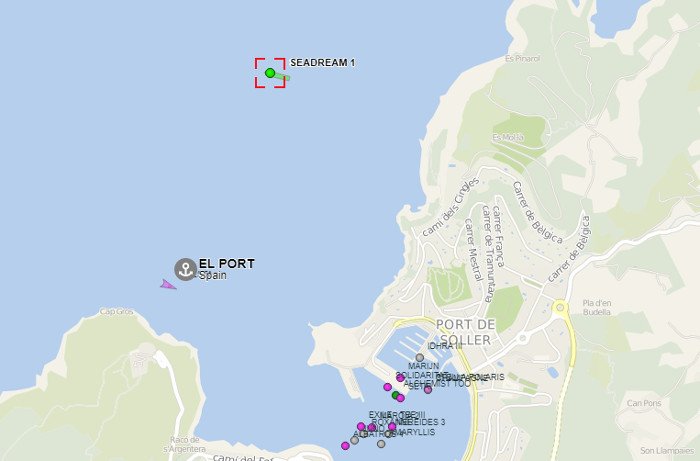Click the bottom-most gray anchored vessel dot
This screenshot has width=700, height=461.
381,444
